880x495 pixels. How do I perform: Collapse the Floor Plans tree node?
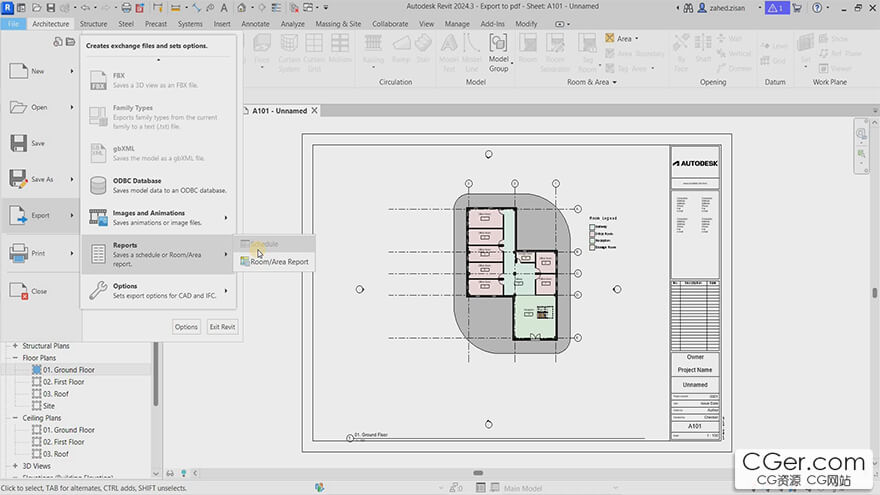[15, 358]
